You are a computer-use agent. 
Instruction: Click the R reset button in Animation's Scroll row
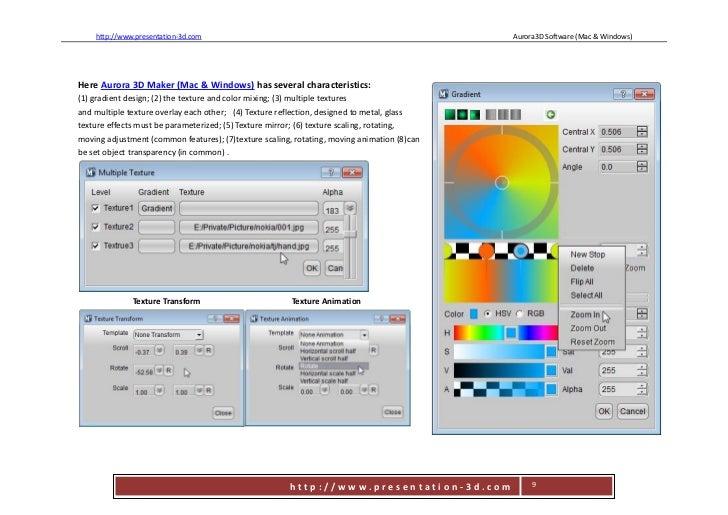tap(373, 350)
